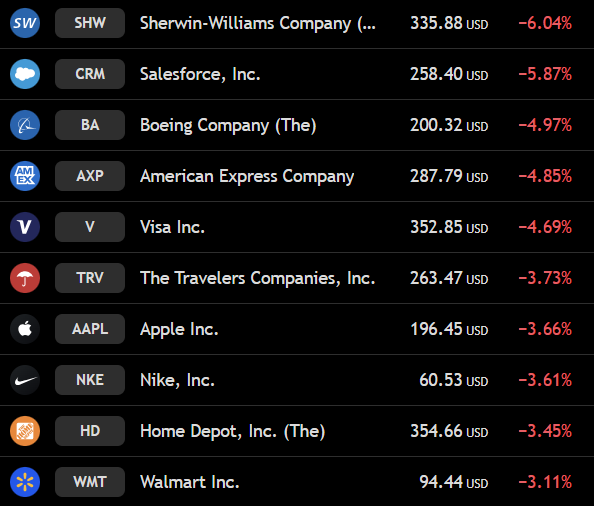Click the Boeing logo icon
Viewport: 594px width, 506px height.
click(x=25, y=125)
